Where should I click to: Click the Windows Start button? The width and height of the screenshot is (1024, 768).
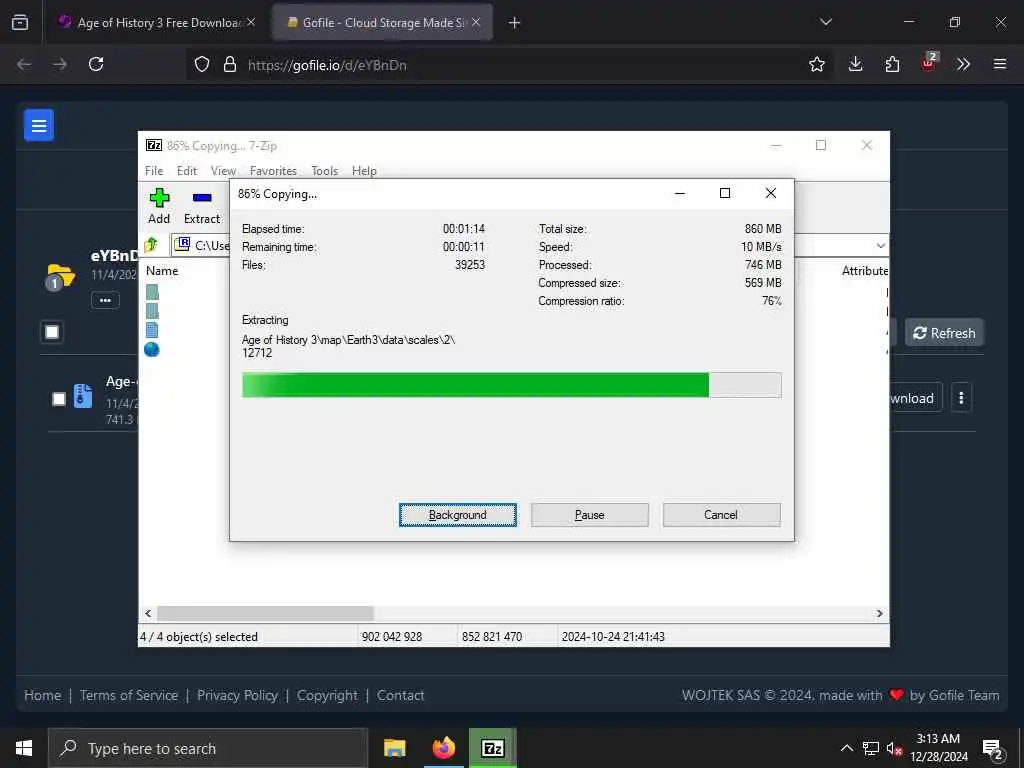coord(24,748)
